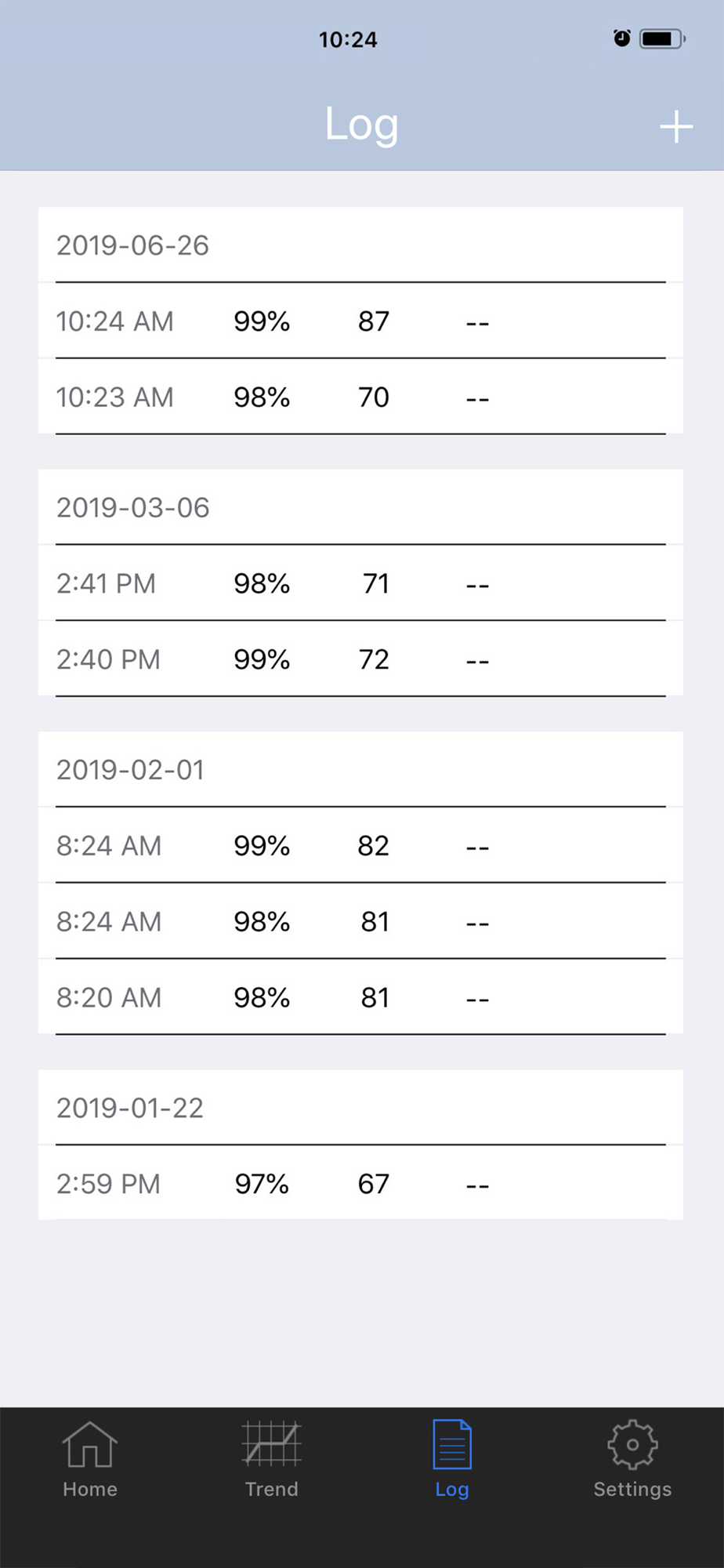Tap the 2019-03-06 date header
This screenshot has width=724, height=1568.
coord(132,507)
